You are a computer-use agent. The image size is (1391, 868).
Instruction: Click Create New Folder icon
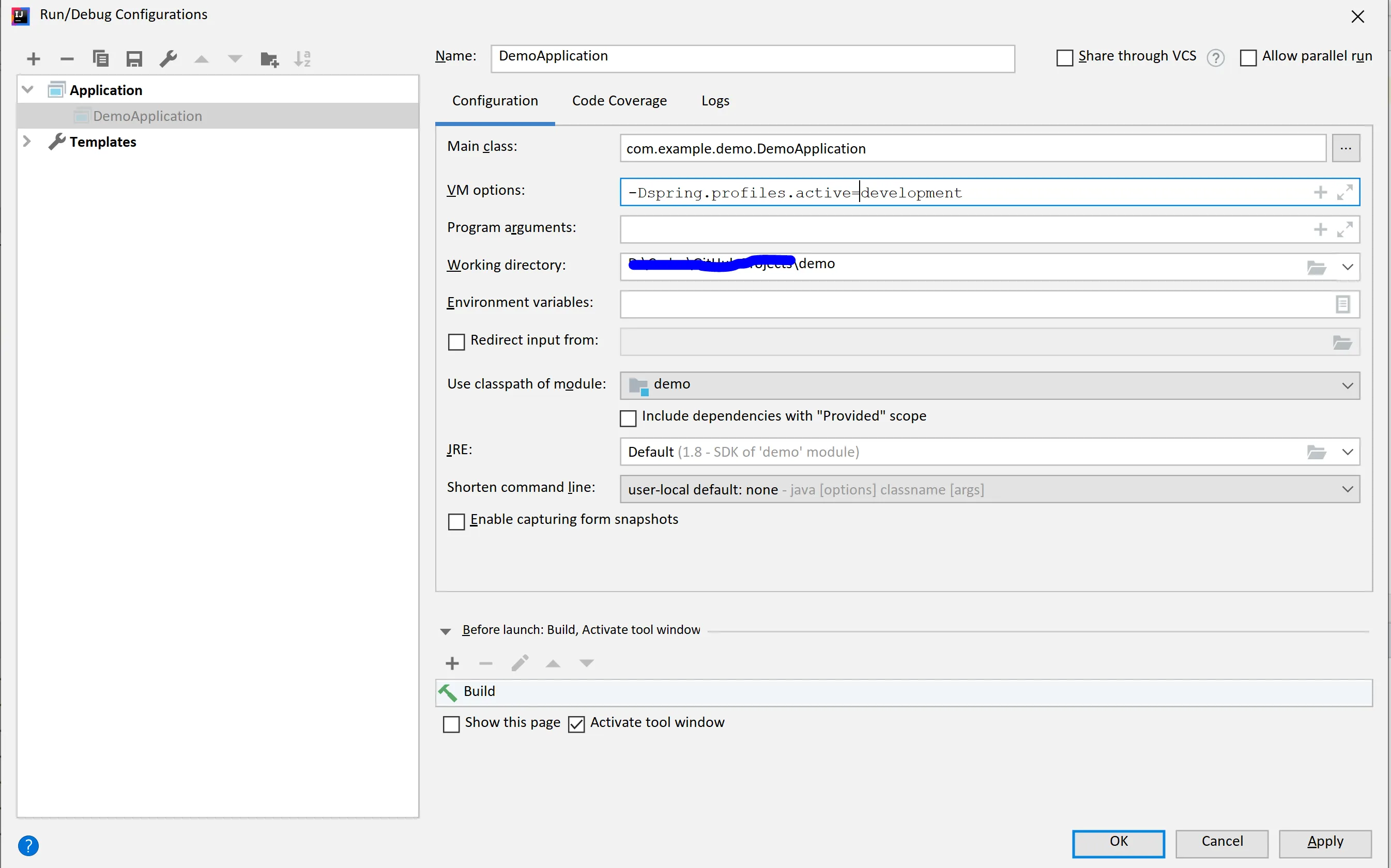point(269,58)
